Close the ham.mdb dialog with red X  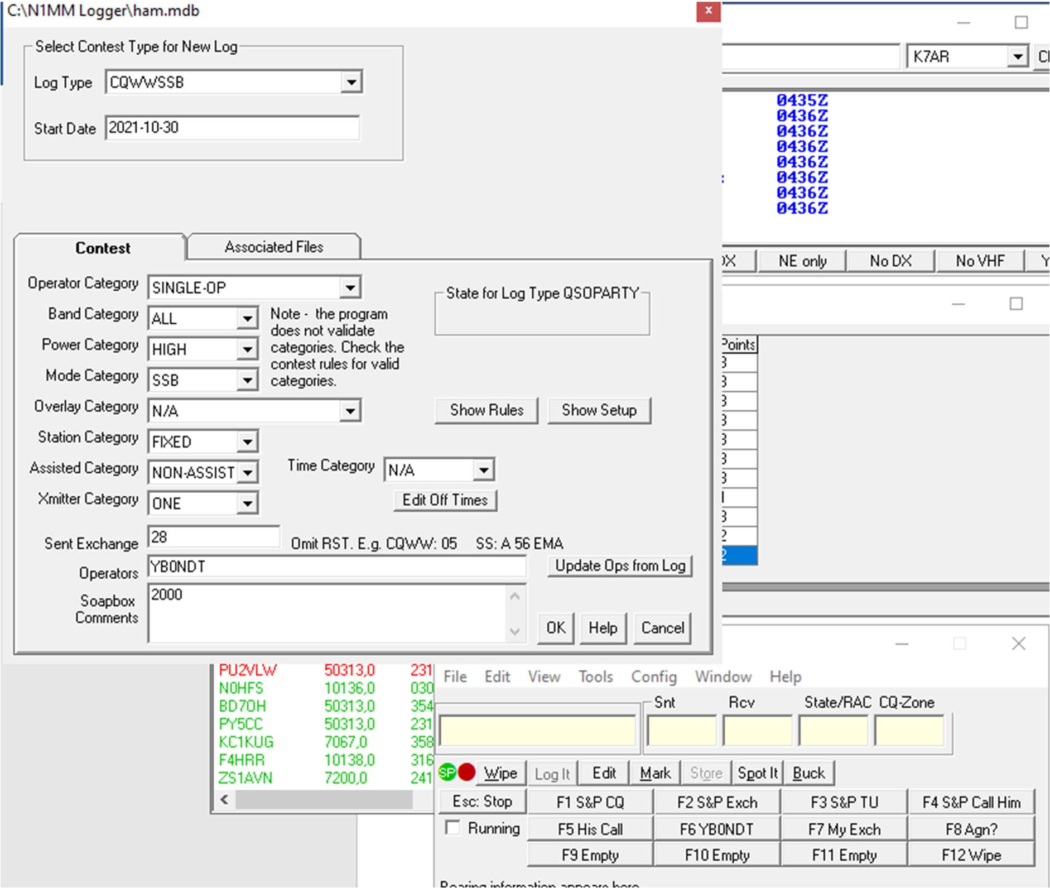pyautogui.click(x=708, y=11)
